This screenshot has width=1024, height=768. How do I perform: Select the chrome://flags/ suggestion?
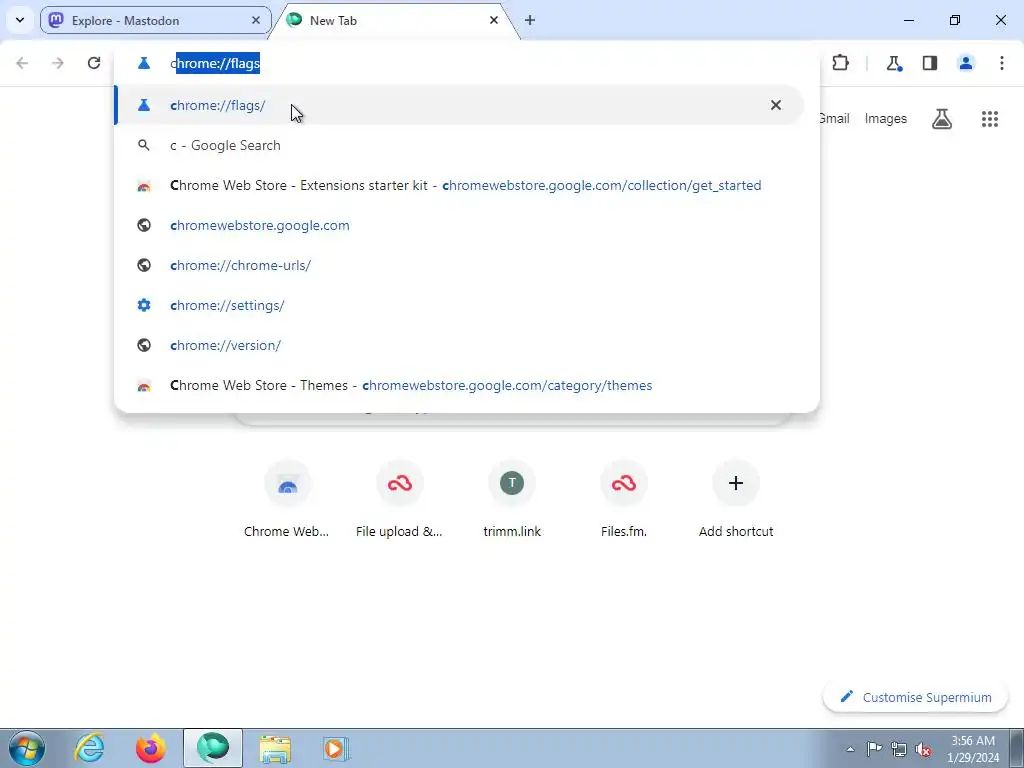(x=458, y=105)
